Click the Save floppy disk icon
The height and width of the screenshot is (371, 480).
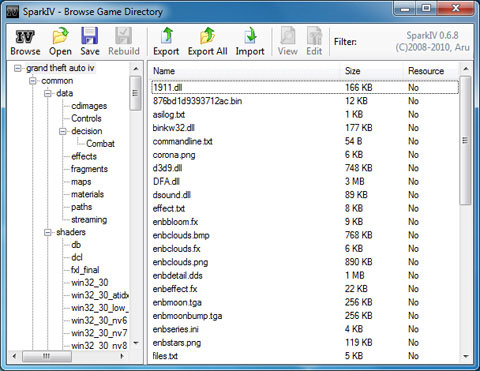pos(90,36)
